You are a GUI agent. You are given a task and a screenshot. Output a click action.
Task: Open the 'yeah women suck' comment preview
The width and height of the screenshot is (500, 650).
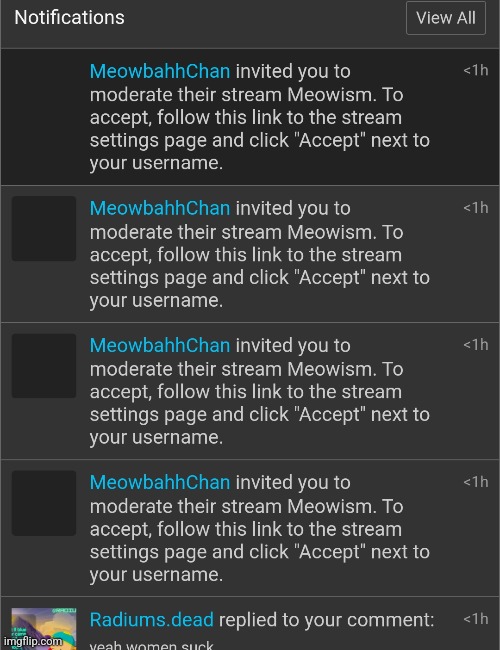coord(151,645)
